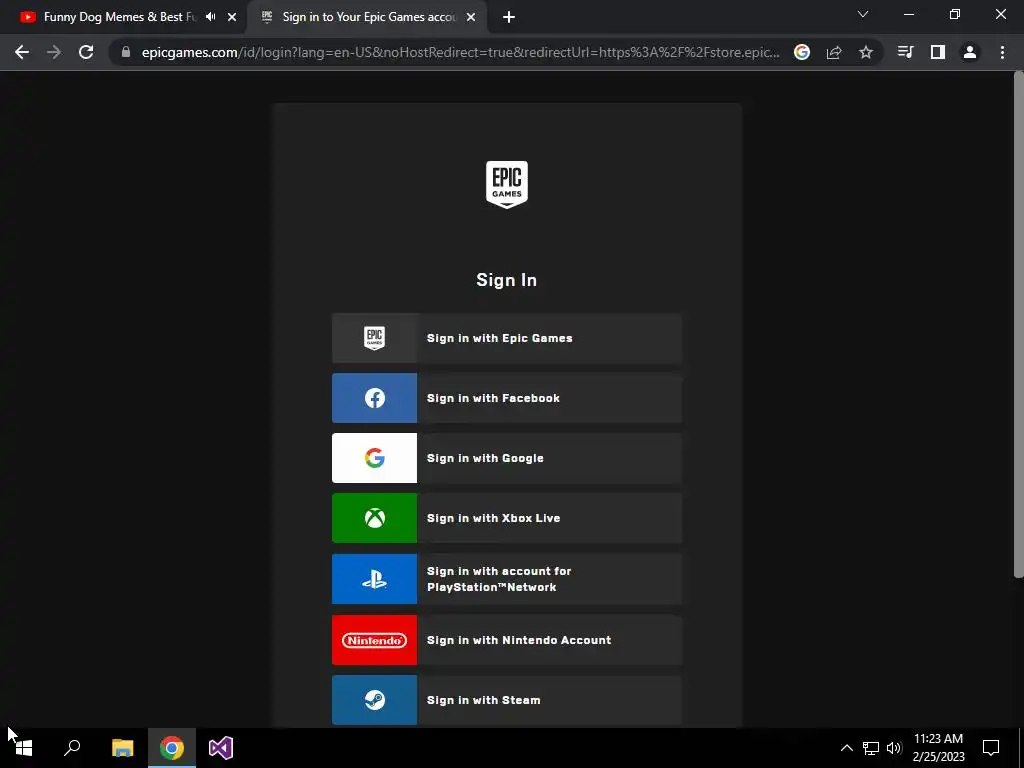
Task: Click the address bar URL field
Action: pyautogui.click(x=460, y=52)
